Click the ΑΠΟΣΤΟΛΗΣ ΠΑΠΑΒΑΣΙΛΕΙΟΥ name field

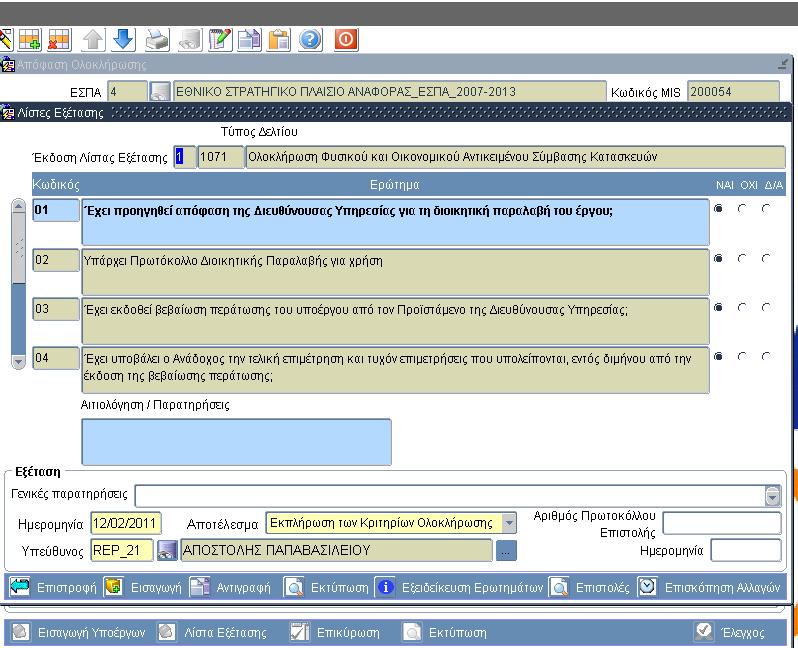click(x=337, y=551)
